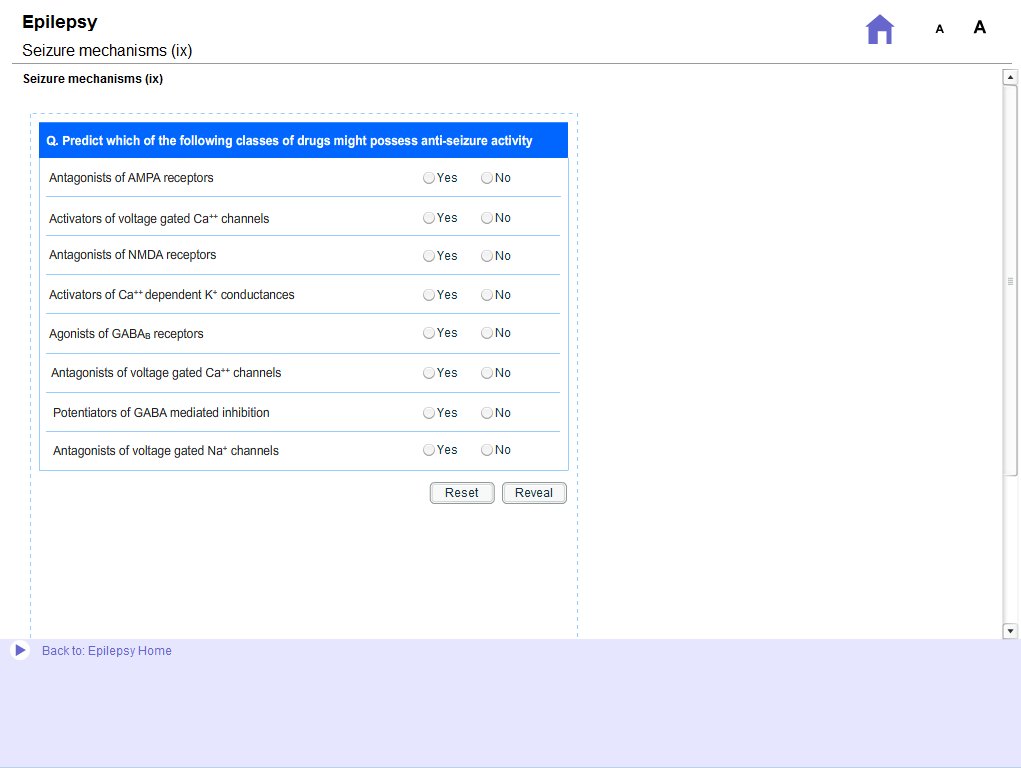Viewport: 1021px width, 768px height.
Task: Select the small A text size icon
Action: 939,29
